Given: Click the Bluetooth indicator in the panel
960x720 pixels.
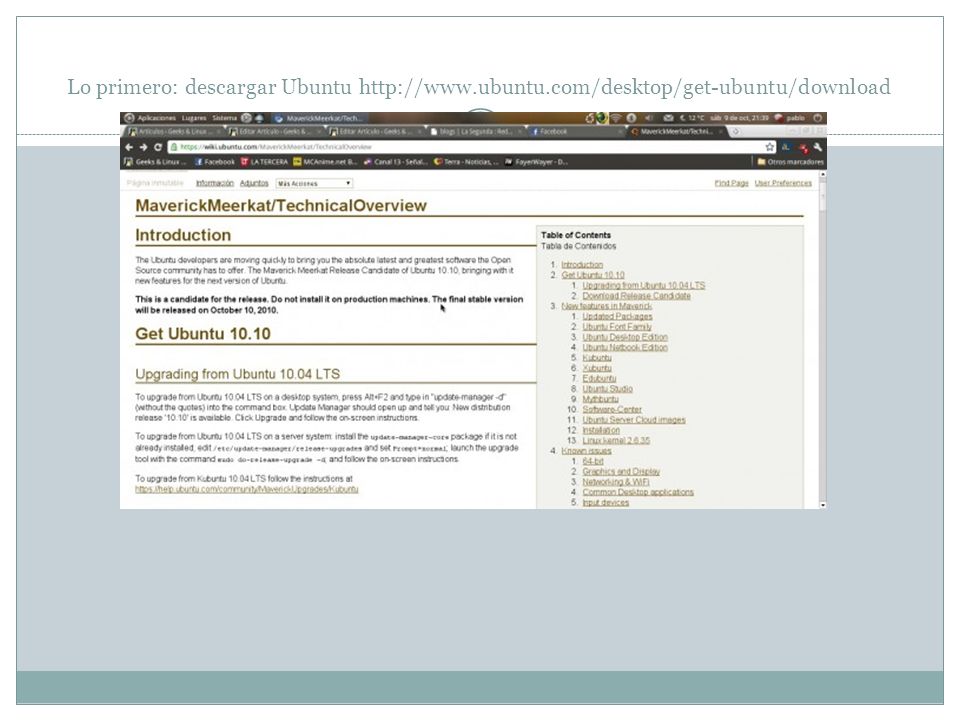Looking at the screenshot, I should pyautogui.click(x=631, y=118).
